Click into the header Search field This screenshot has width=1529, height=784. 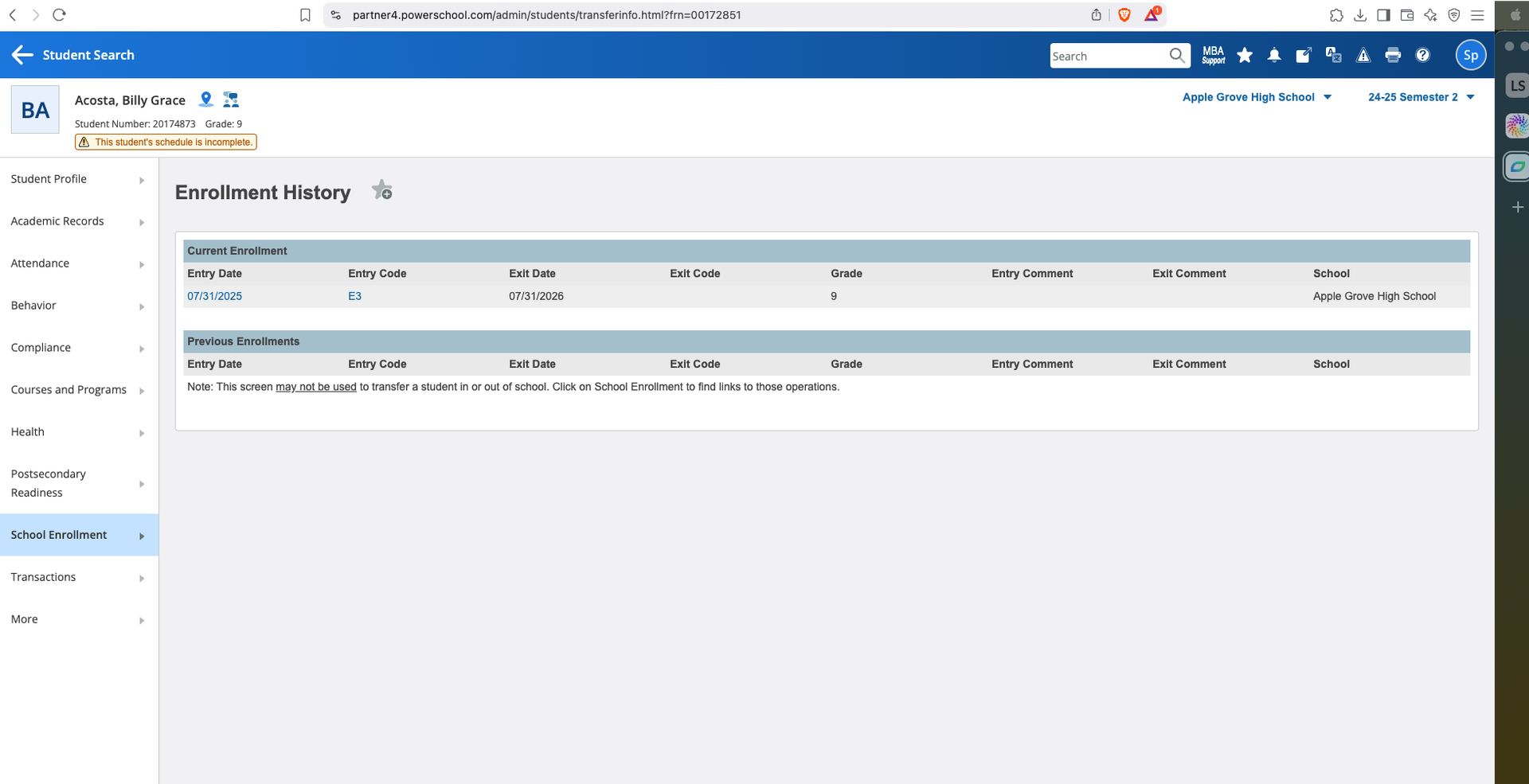coord(1107,56)
